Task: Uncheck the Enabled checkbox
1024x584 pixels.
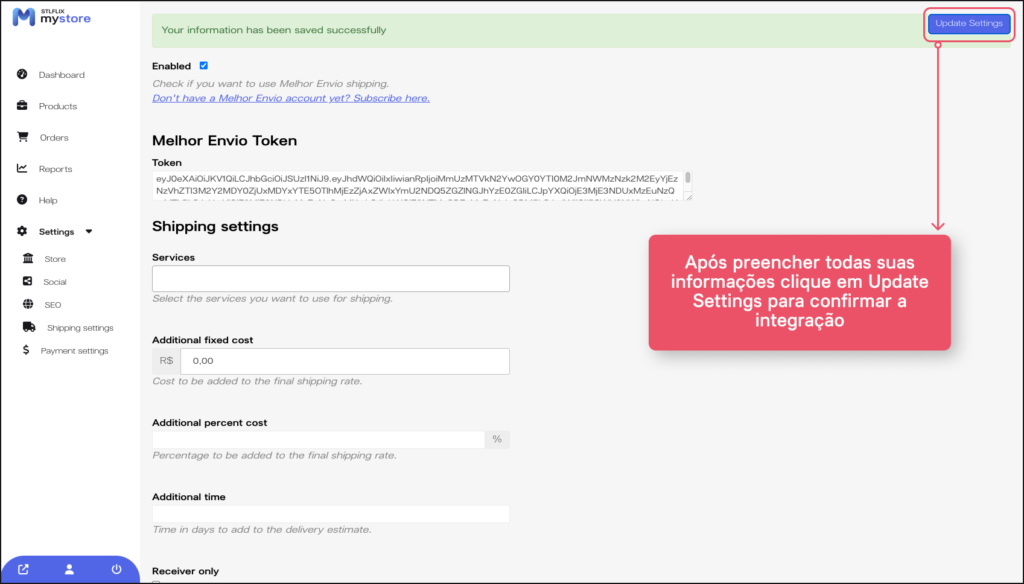Action: tap(204, 66)
